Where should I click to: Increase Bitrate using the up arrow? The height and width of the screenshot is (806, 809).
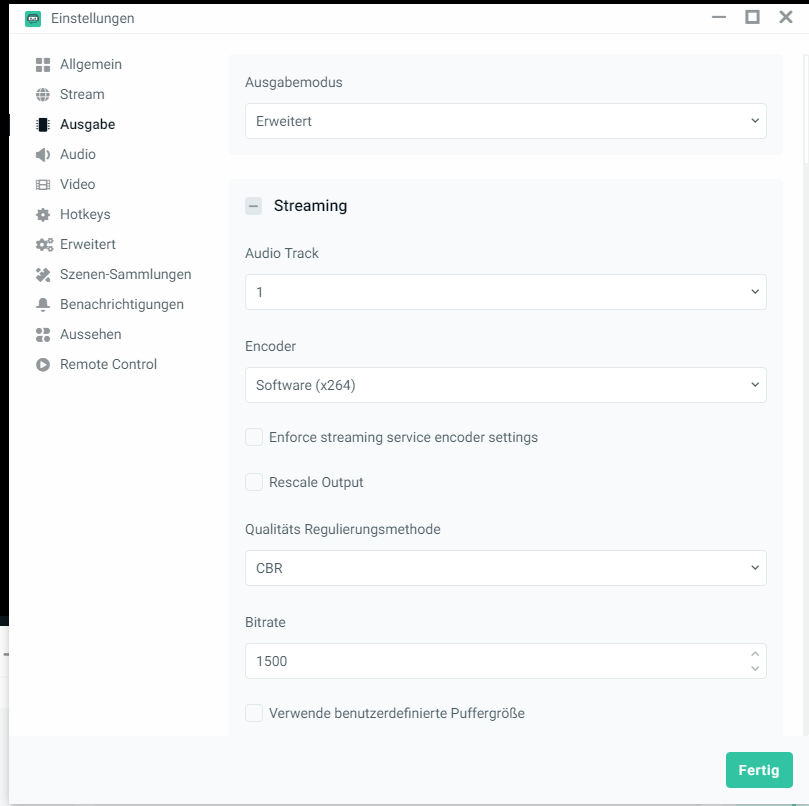pos(754,654)
